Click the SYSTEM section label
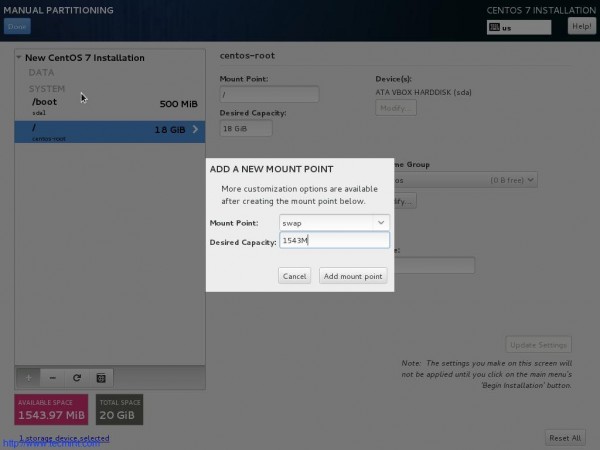This screenshot has height=450, width=600. [x=47, y=88]
